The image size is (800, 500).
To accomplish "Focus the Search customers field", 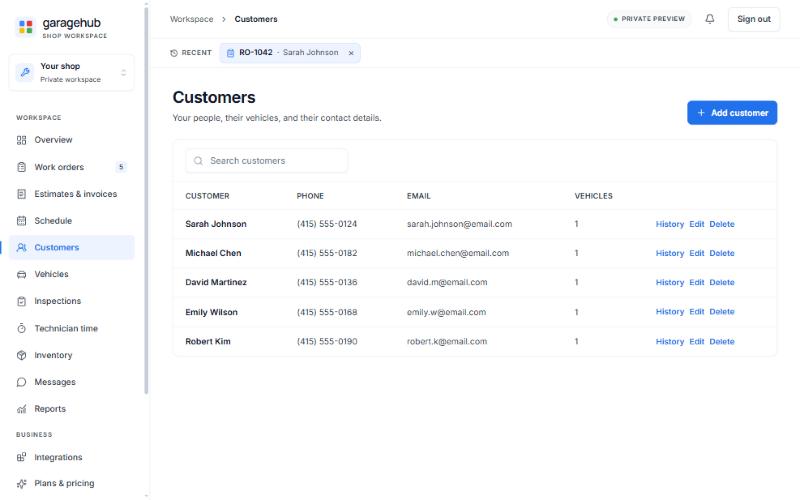I will [x=267, y=161].
